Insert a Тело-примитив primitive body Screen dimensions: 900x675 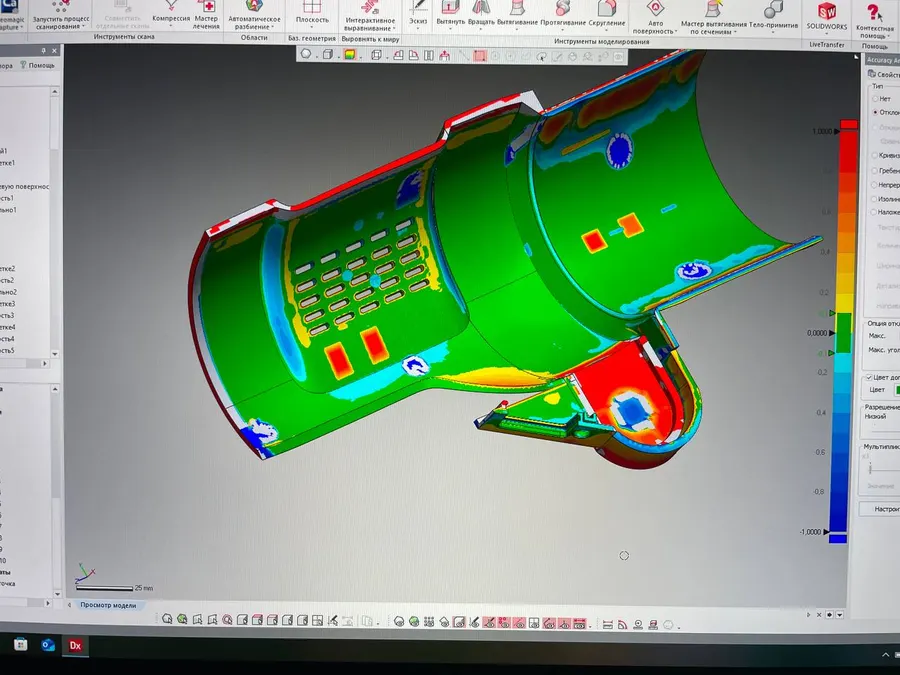773,15
